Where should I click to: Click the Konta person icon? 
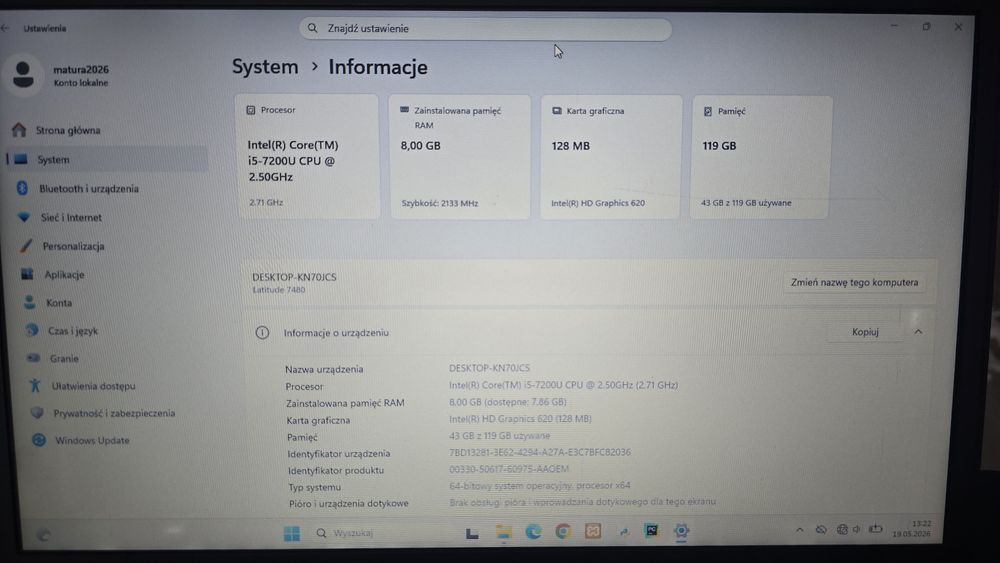(29, 303)
